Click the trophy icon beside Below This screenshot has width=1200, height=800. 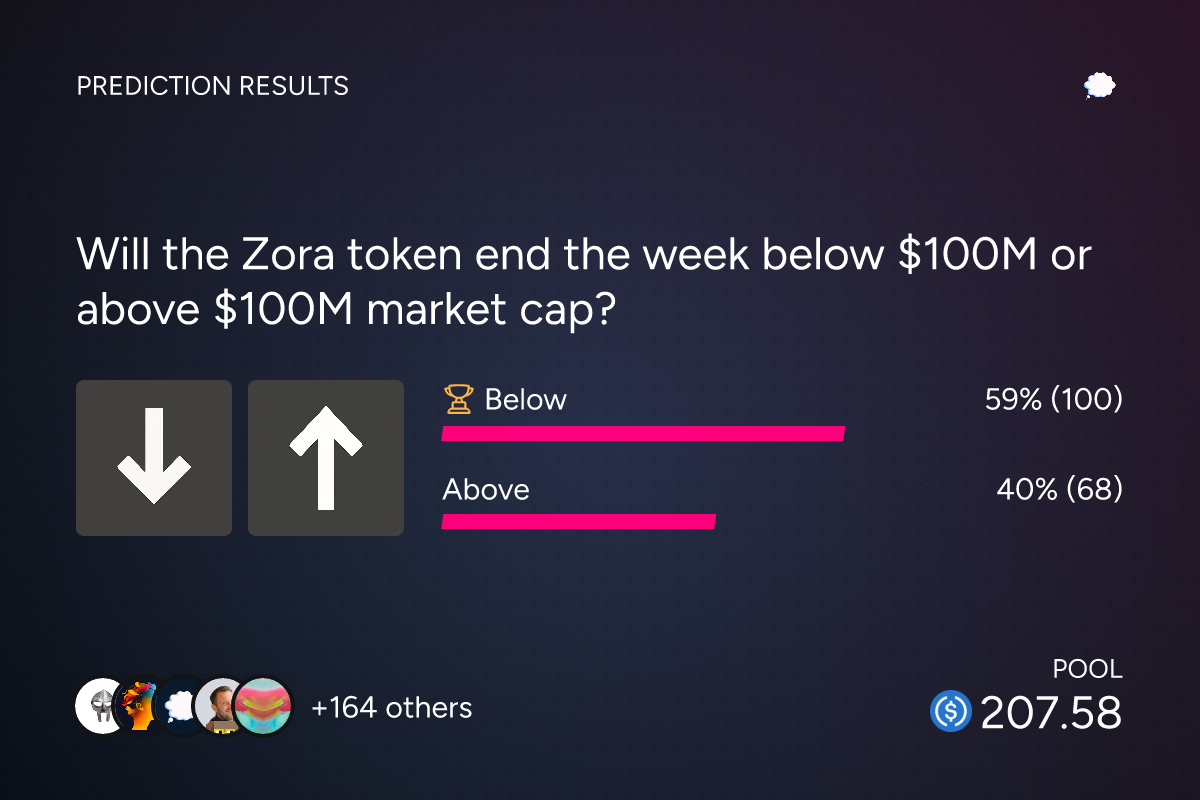[x=458, y=400]
